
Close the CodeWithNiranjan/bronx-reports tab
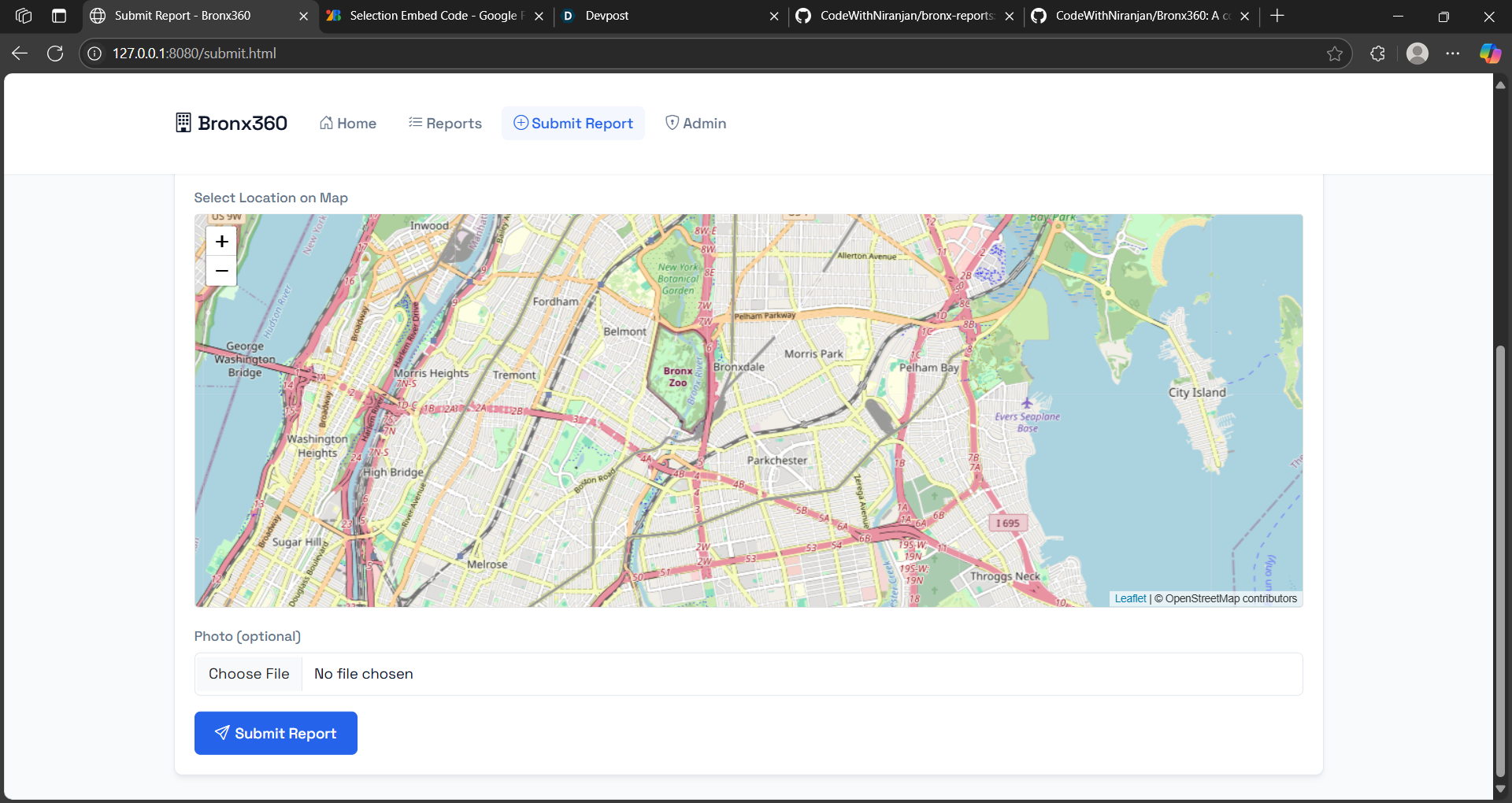click(1010, 16)
